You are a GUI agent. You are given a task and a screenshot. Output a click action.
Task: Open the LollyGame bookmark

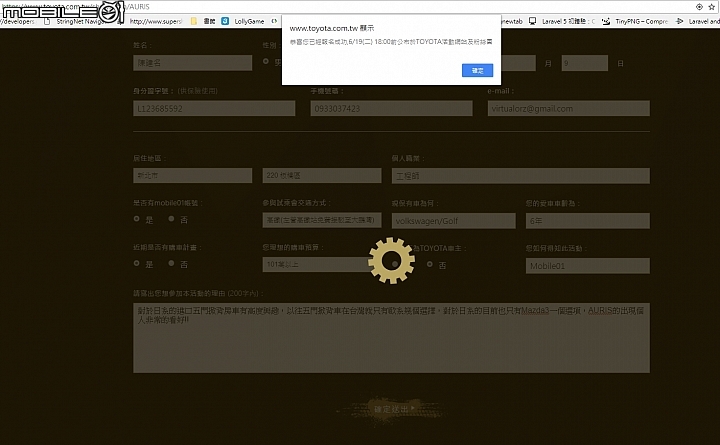click(243, 21)
